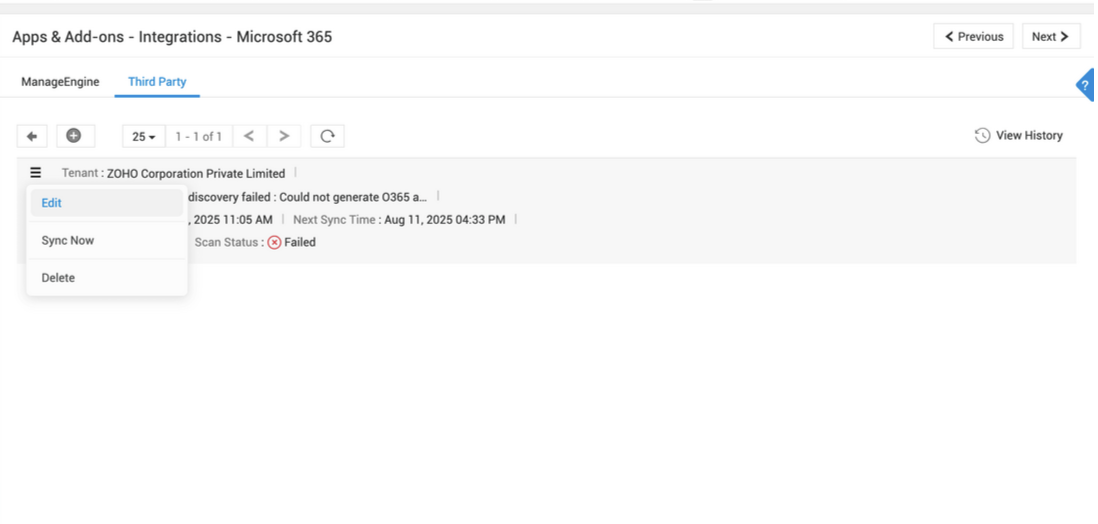Switch to the ManageEngine tab
The height and width of the screenshot is (524, 1098).
tap(60, 82)
